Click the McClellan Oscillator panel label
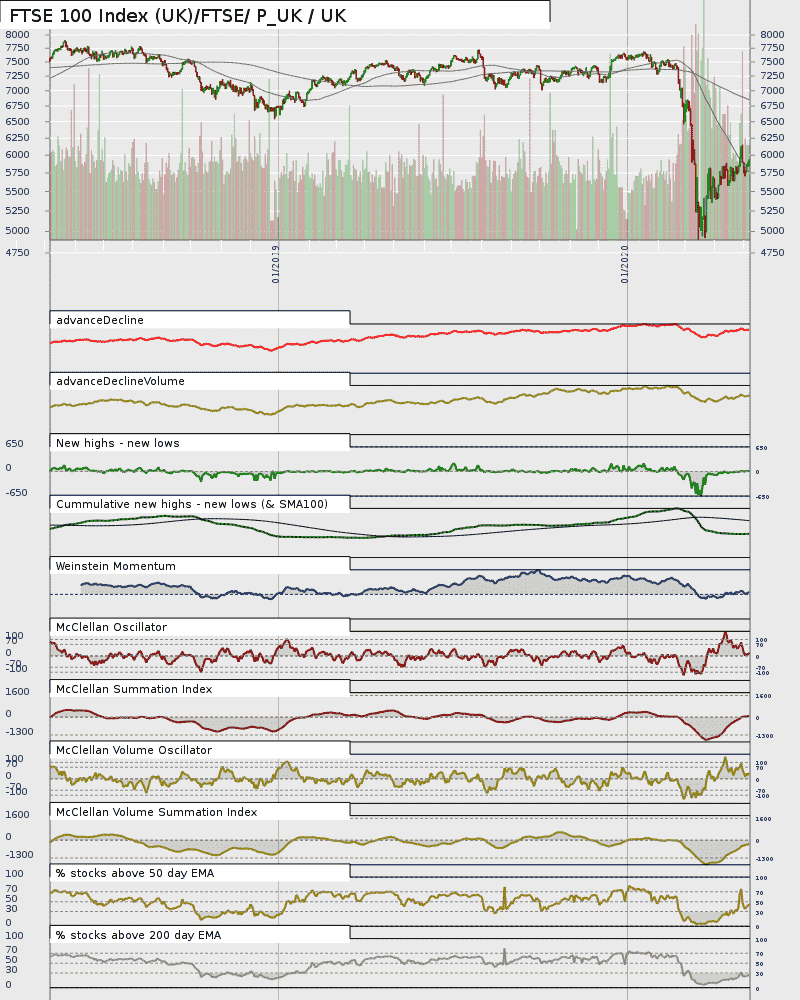 (x=112, y=628)
